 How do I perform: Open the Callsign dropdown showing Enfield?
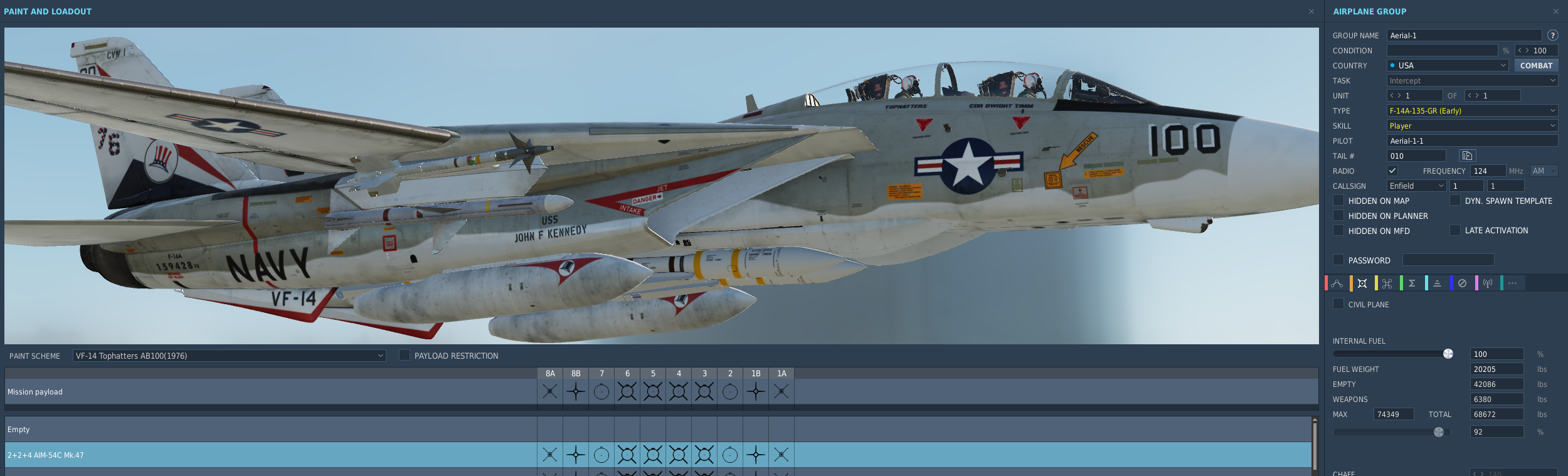1416,186
